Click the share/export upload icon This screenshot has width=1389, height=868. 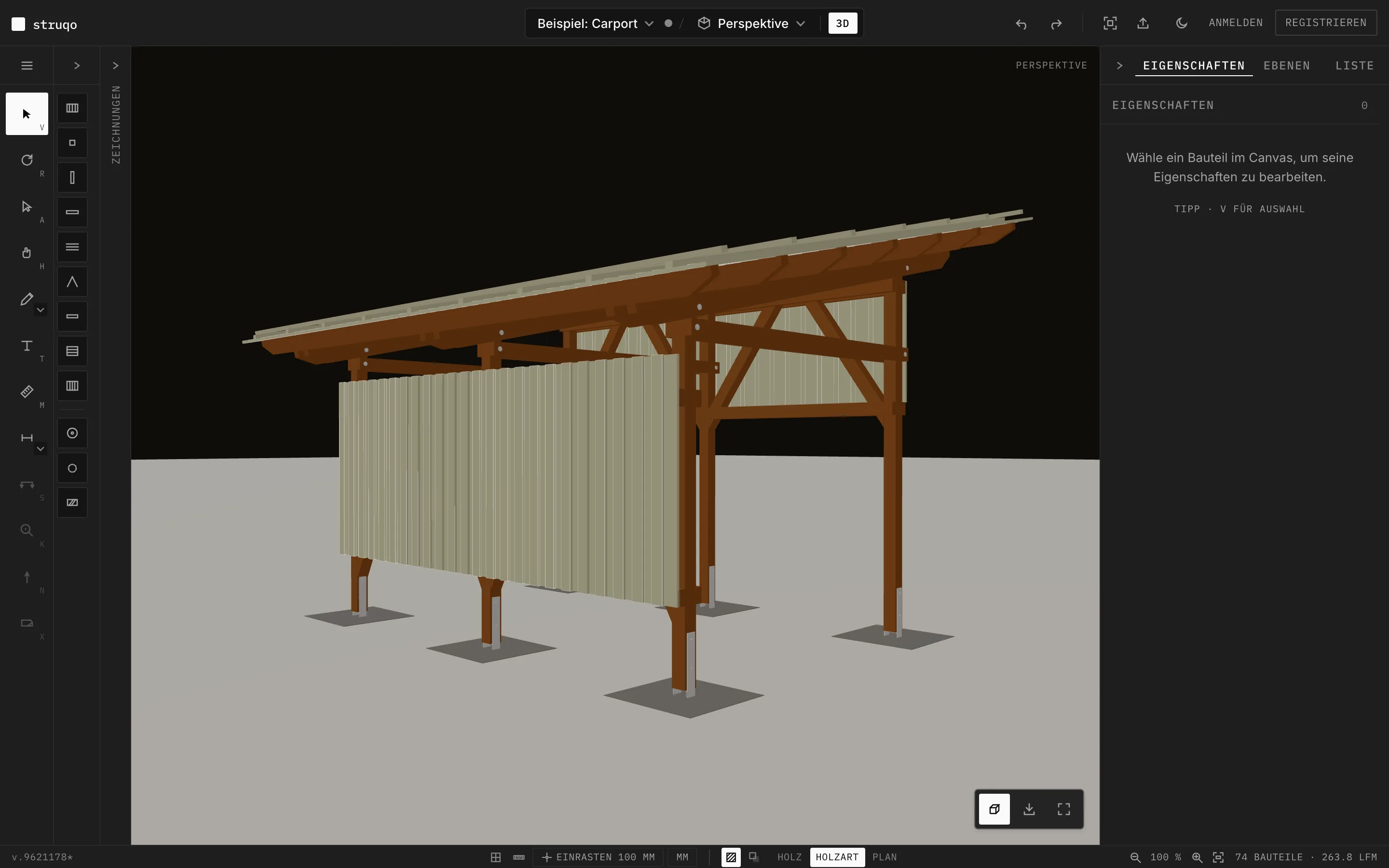[1143, 24]
